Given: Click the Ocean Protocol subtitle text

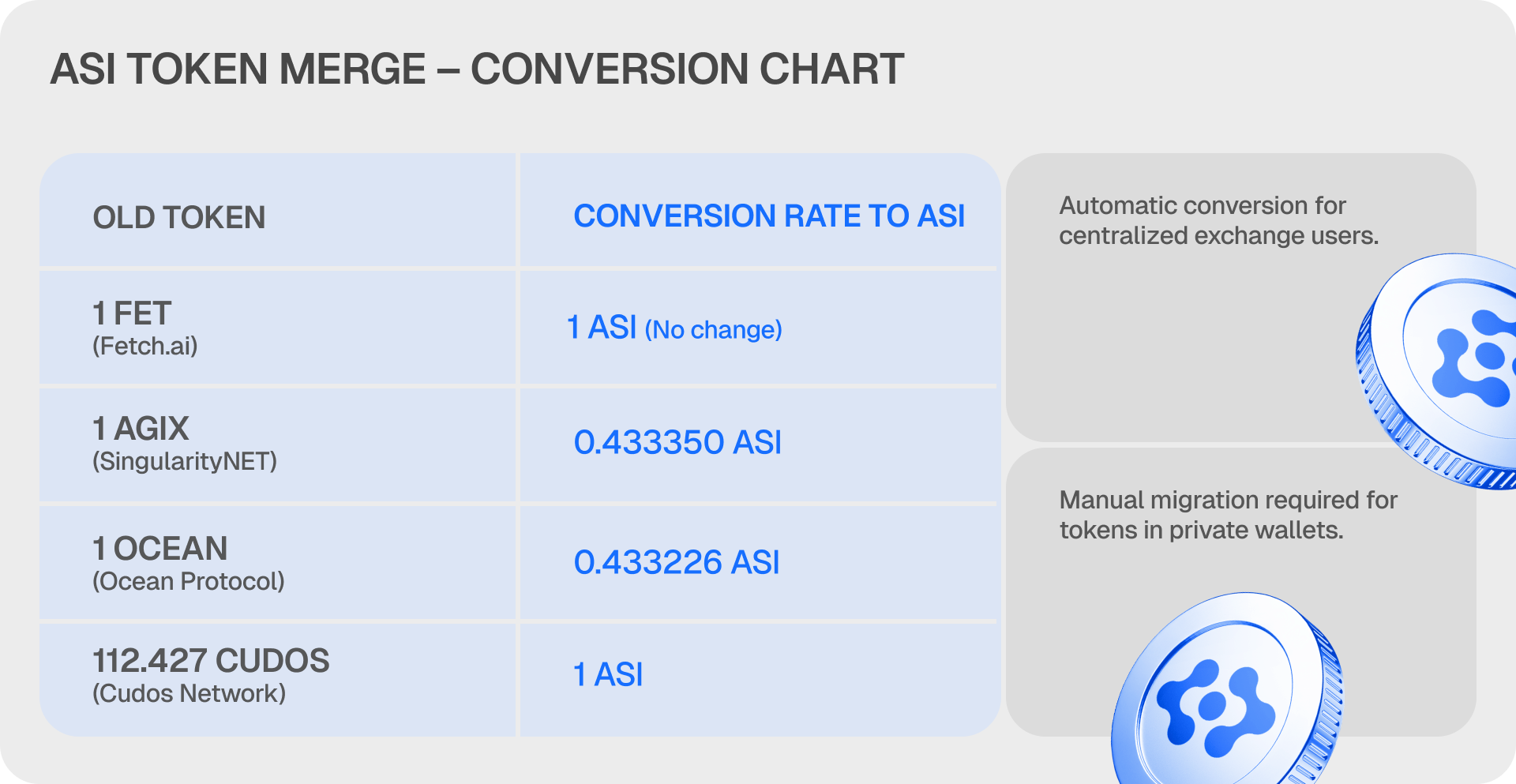Looking at the screenshot, I should click(189, 581).
